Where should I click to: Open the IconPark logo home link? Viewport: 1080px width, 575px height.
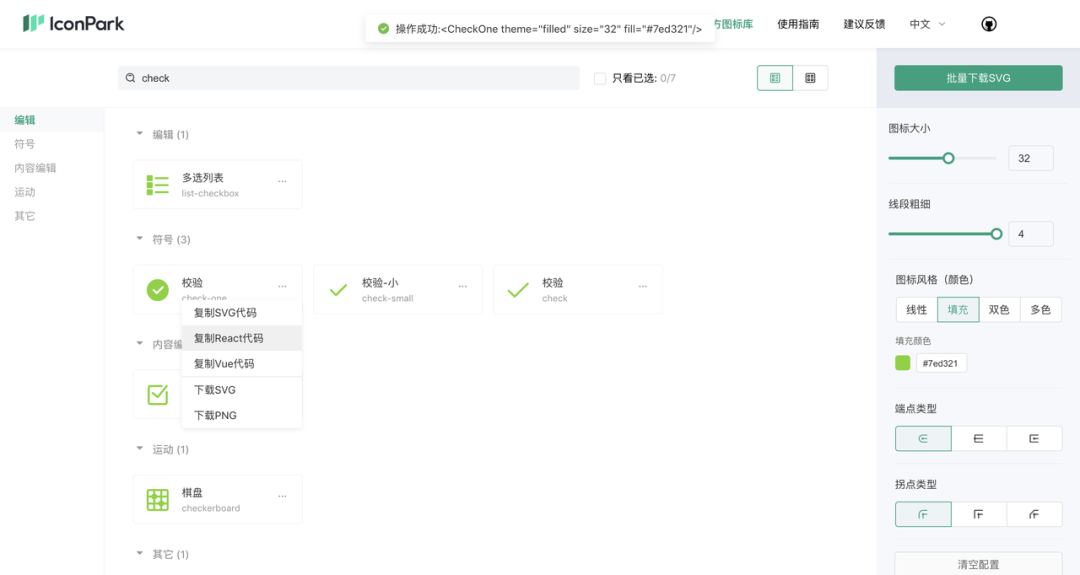[73, 23]
